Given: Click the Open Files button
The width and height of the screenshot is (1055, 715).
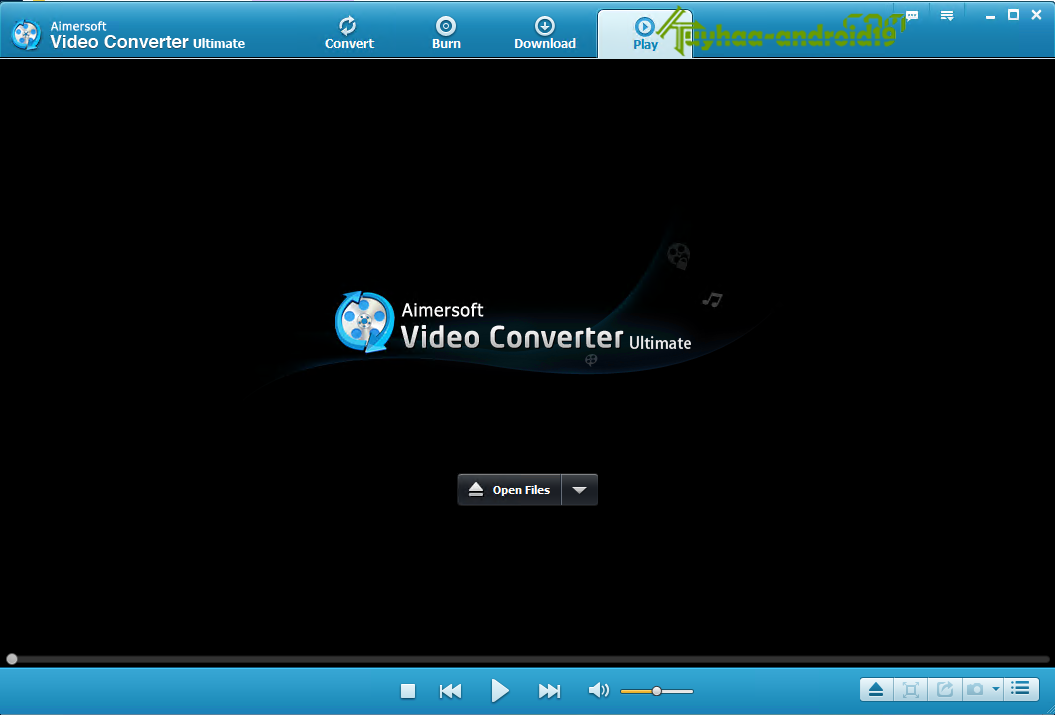Looking at the screenshot, I should click(510, 489).
